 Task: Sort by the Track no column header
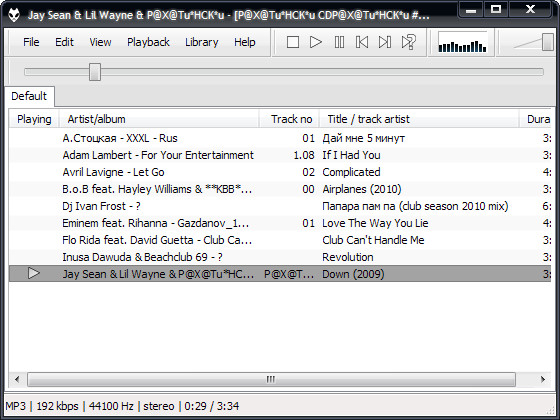pyautogui.click(x=289, y=119)
